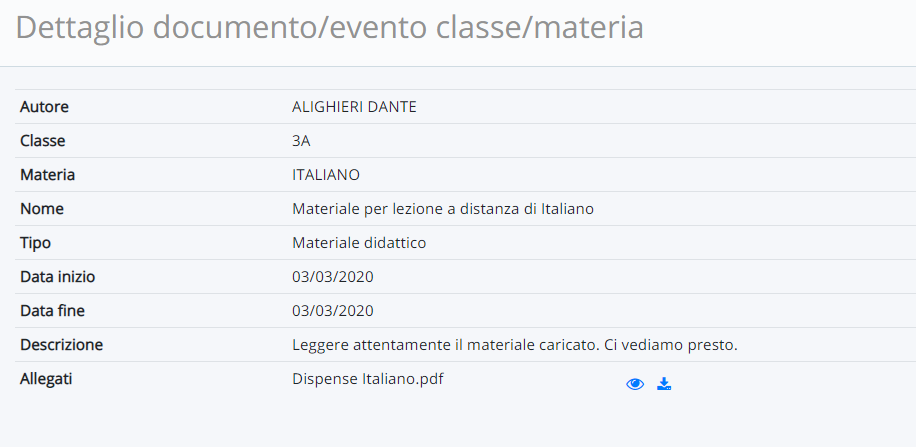This screenshot has height=447, width=916.
Task: Click the Materia field label
Action: [47, 175]
